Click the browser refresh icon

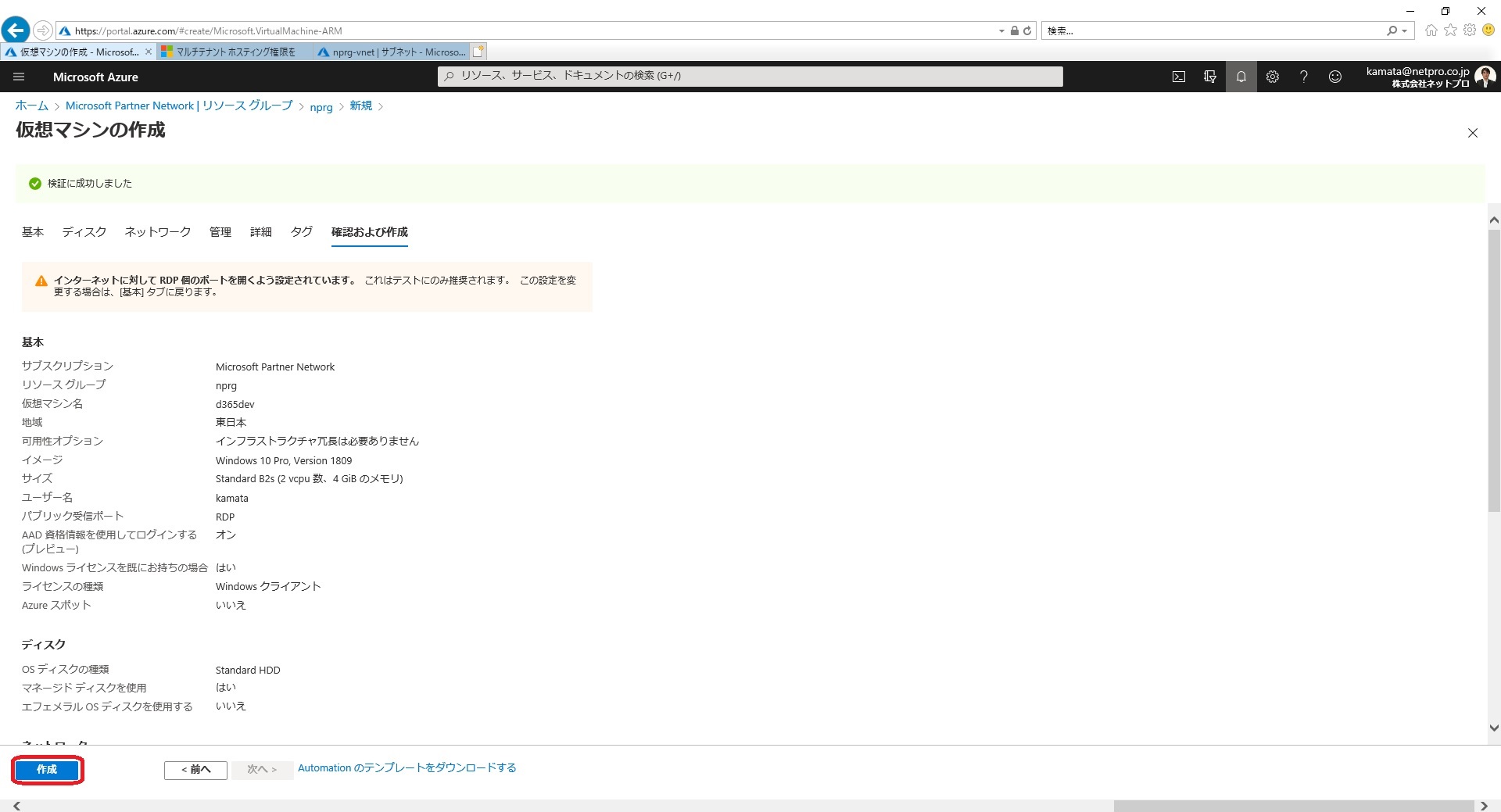coord(1027,31)
